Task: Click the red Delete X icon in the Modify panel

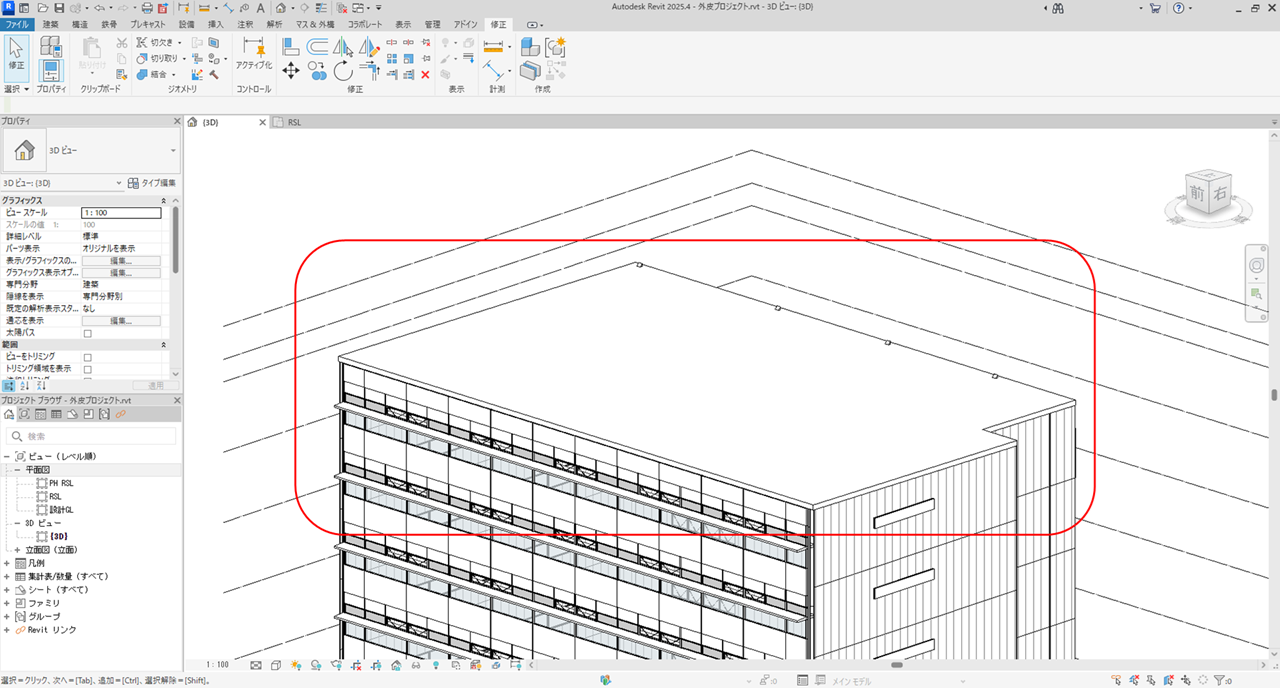Action: pyautogui.click(x=425, y=74)
